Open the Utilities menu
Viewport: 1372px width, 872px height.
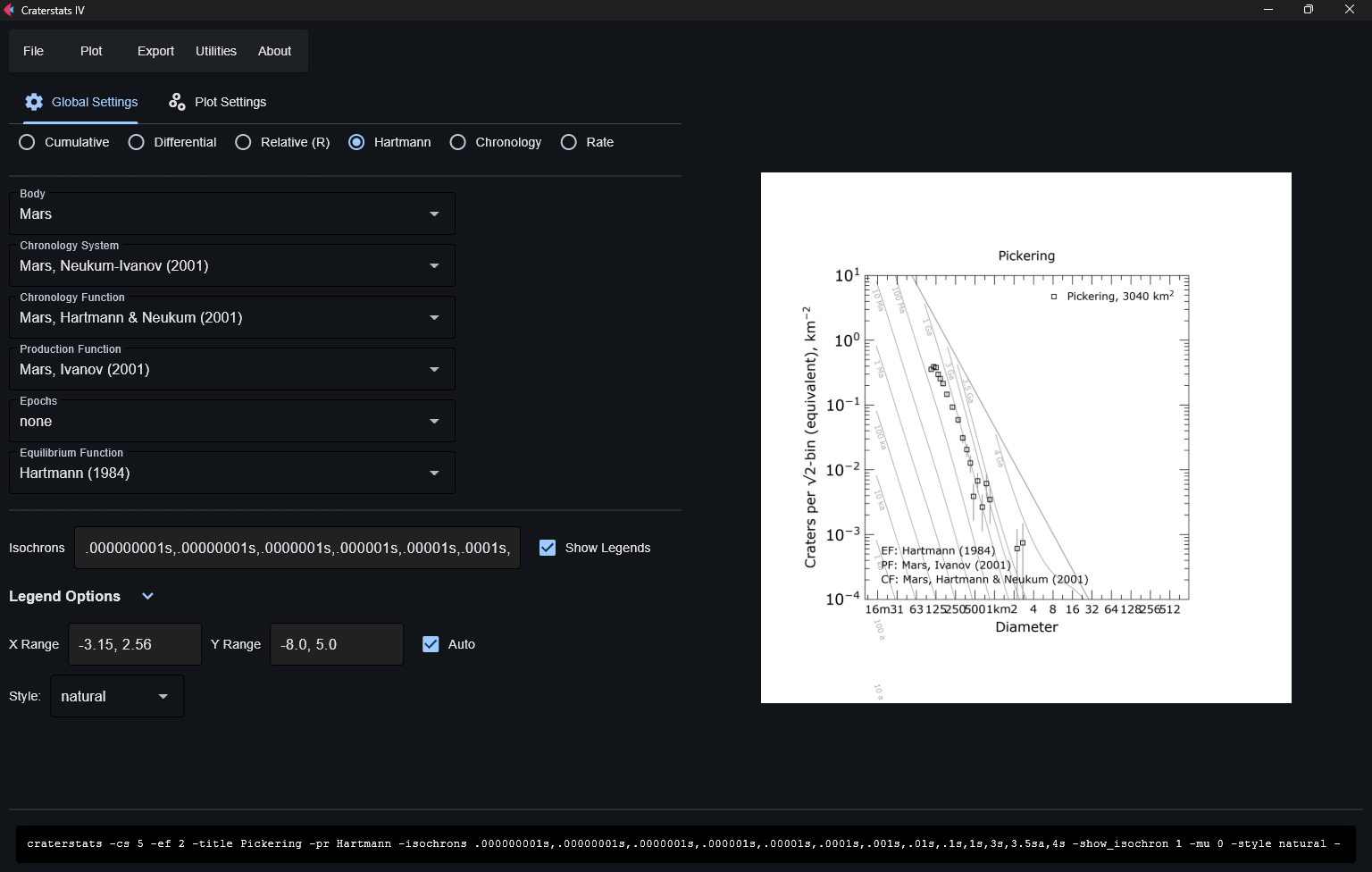tap(215, 51)
